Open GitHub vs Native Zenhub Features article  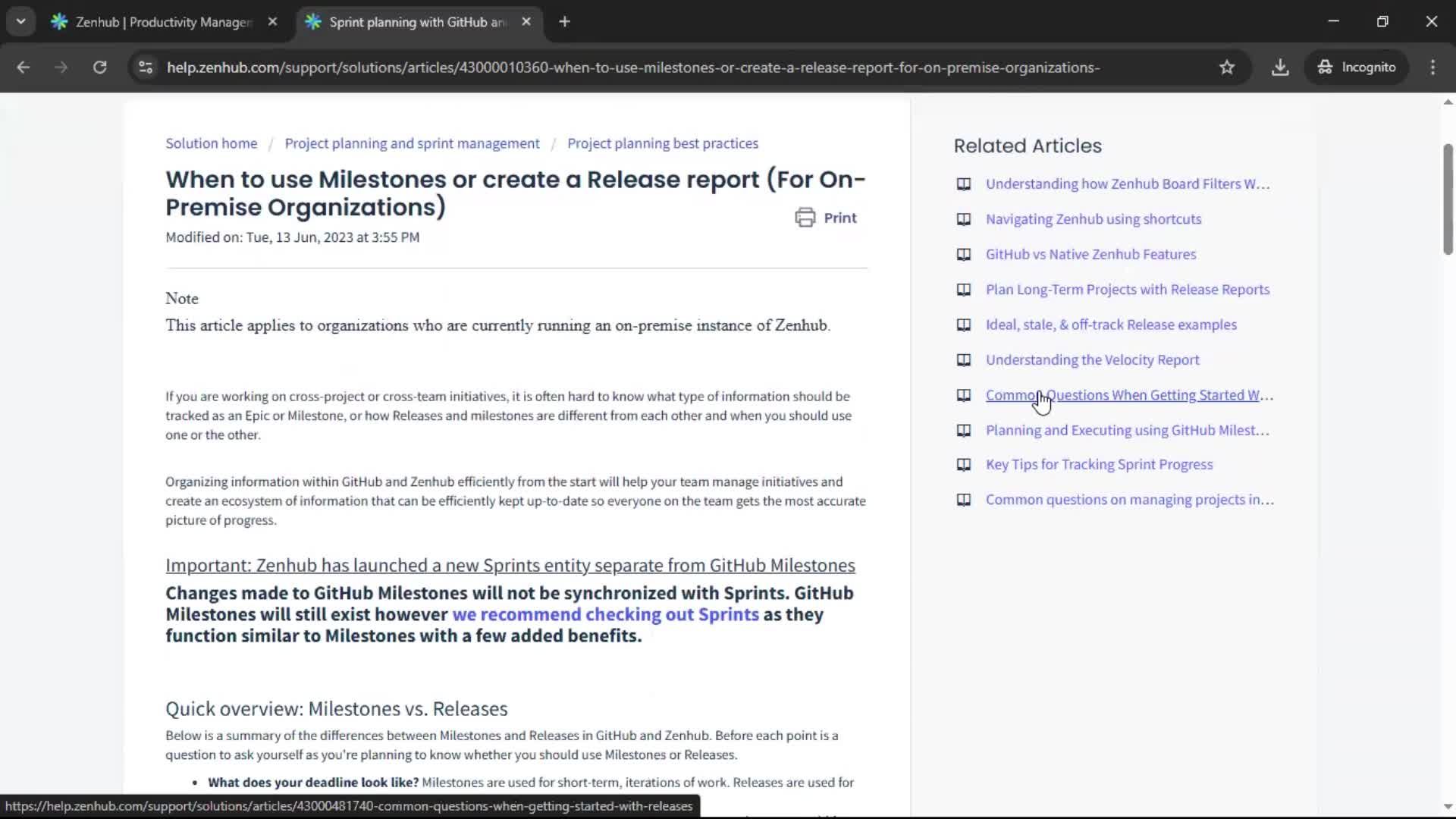(1090, 254)
